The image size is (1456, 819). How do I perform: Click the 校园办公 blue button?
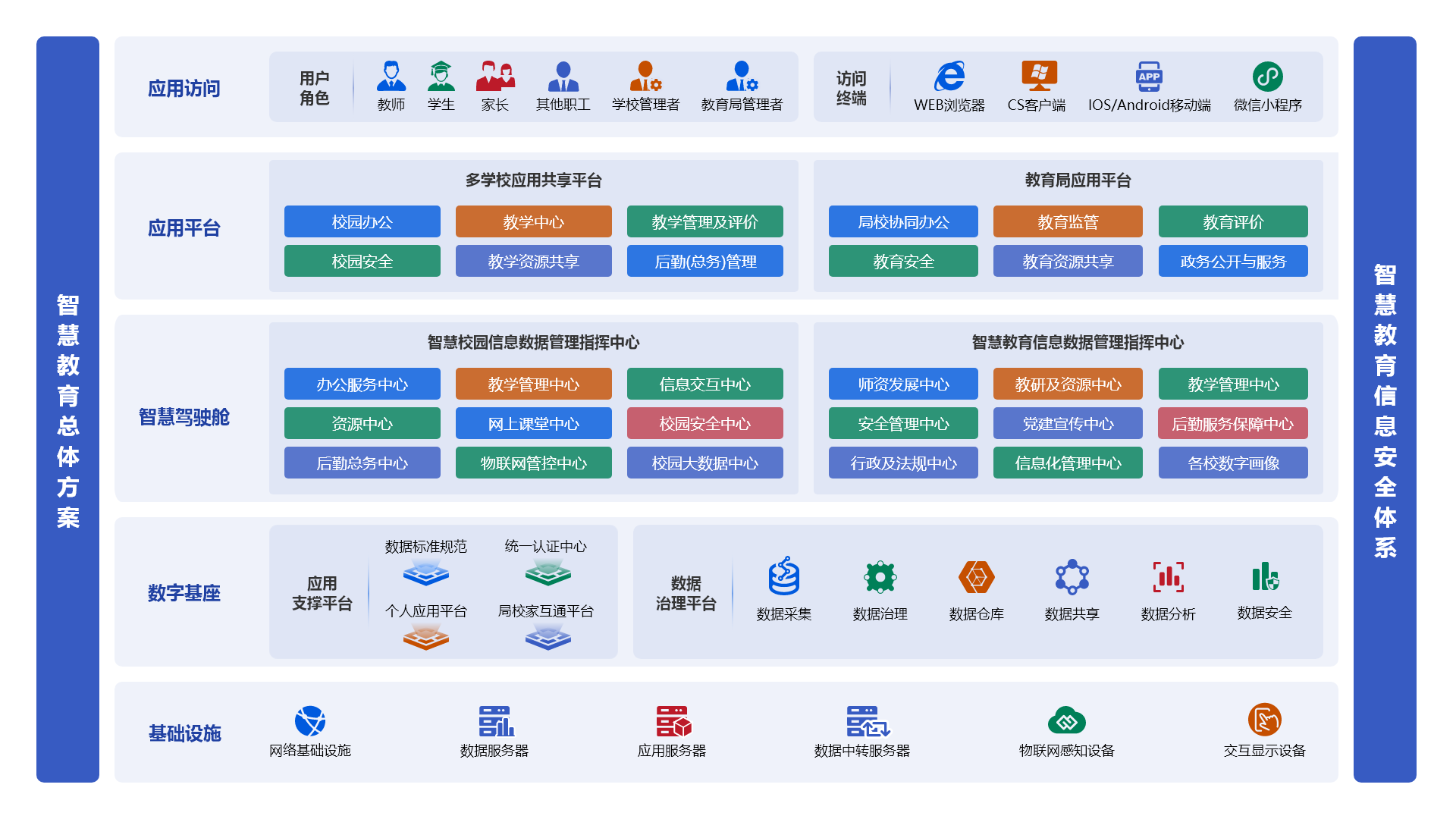click(x=362, y=221)
